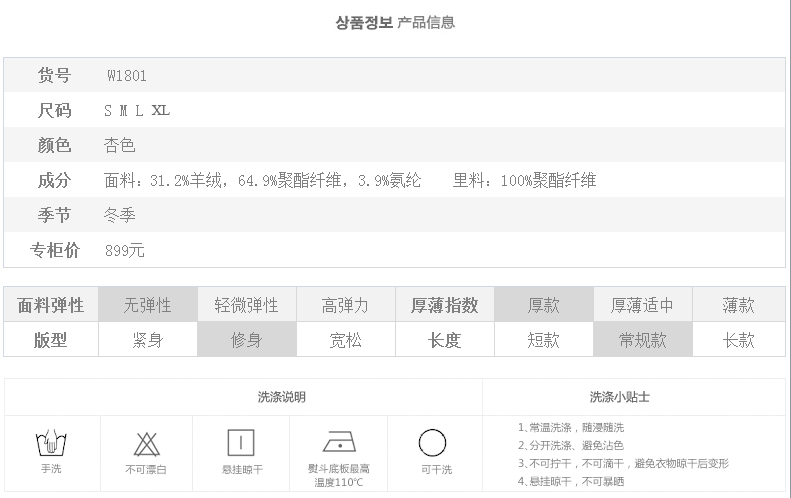This screenshot has width=791, height=498.
Task: Click the 专柜价 label
Action: click(x=54, y=250)
